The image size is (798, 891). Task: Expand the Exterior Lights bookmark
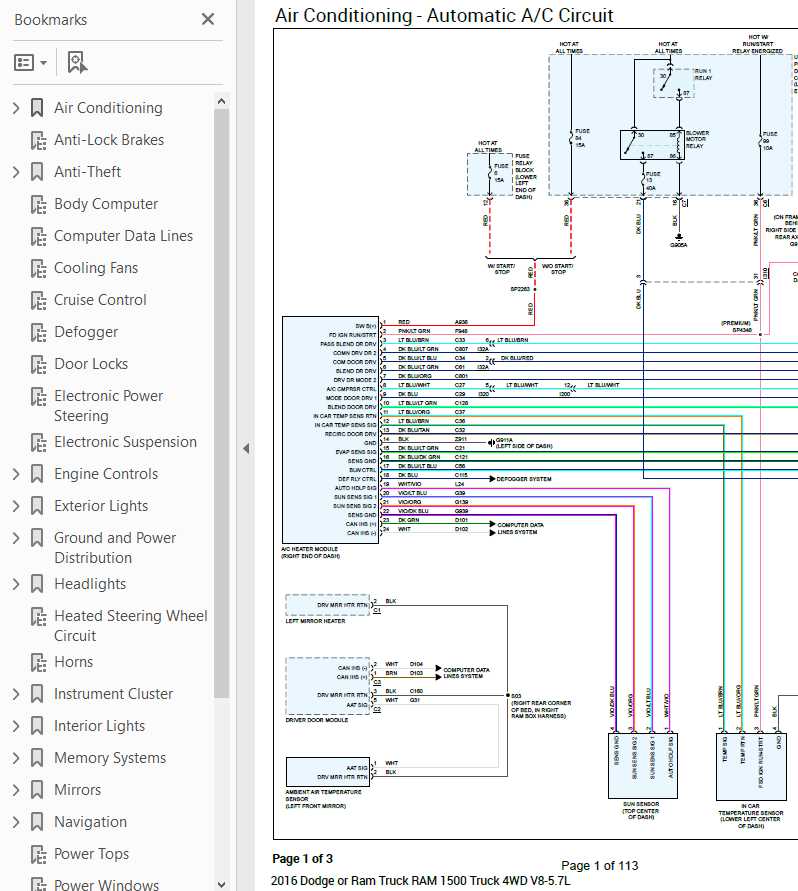(16, 506)
